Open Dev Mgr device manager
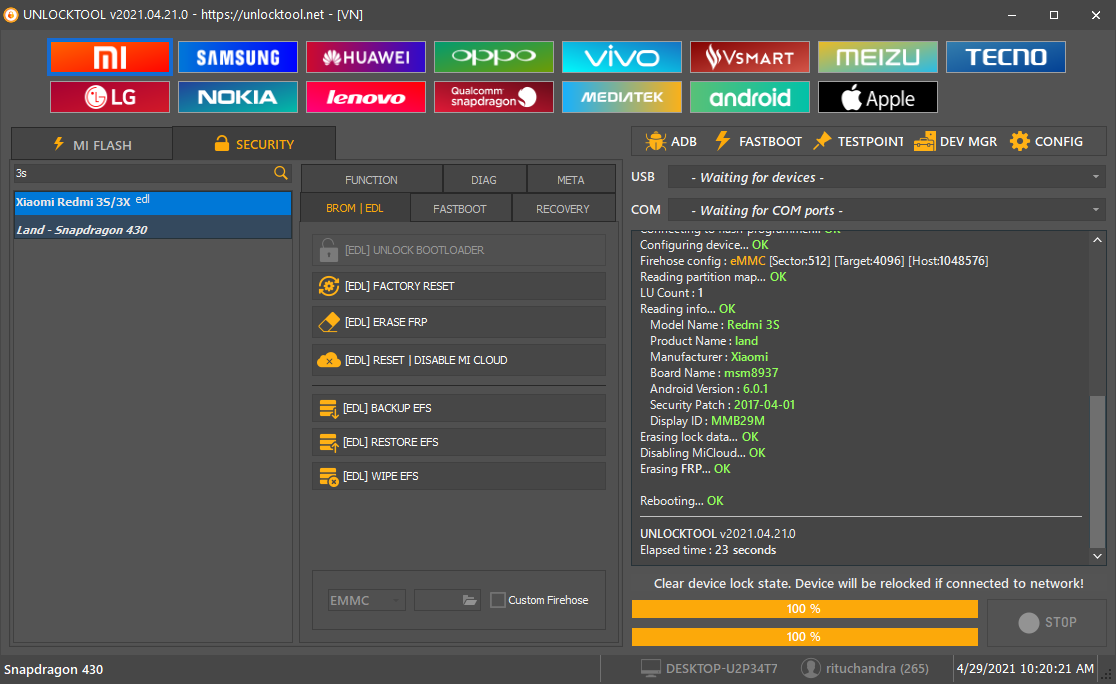The width and height of the screenshot is (1116, 684). (x=956, y=141)
